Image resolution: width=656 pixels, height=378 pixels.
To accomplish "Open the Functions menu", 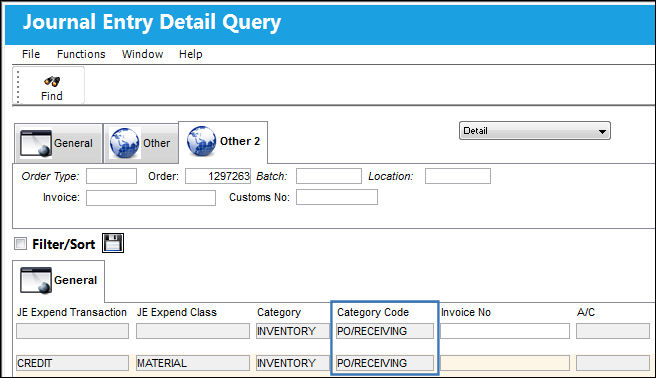I will pyautogui.click(x=81, y=54).
